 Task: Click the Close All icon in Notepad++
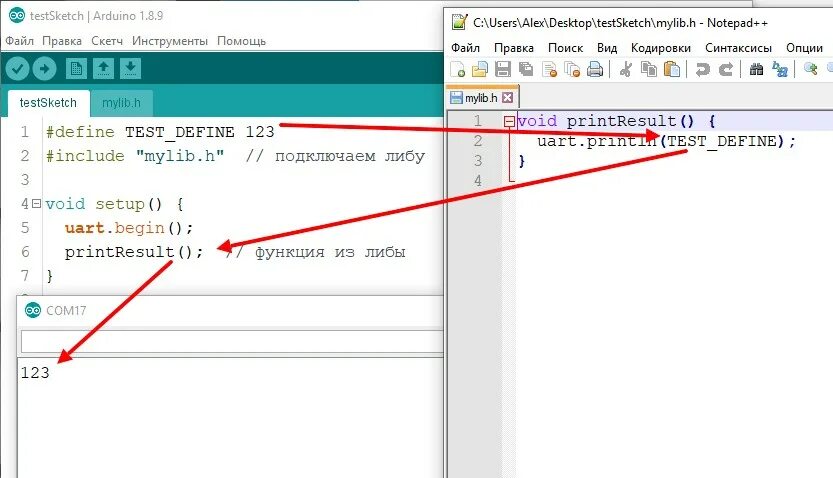(x=572, y=69)
